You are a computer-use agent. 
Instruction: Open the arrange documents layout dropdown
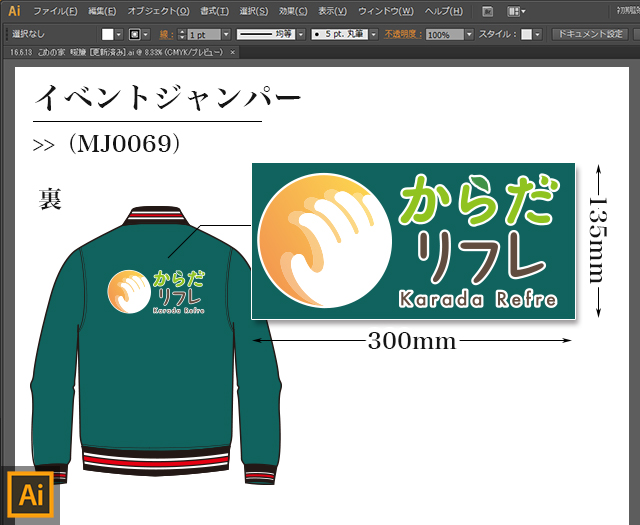point(516,11)
